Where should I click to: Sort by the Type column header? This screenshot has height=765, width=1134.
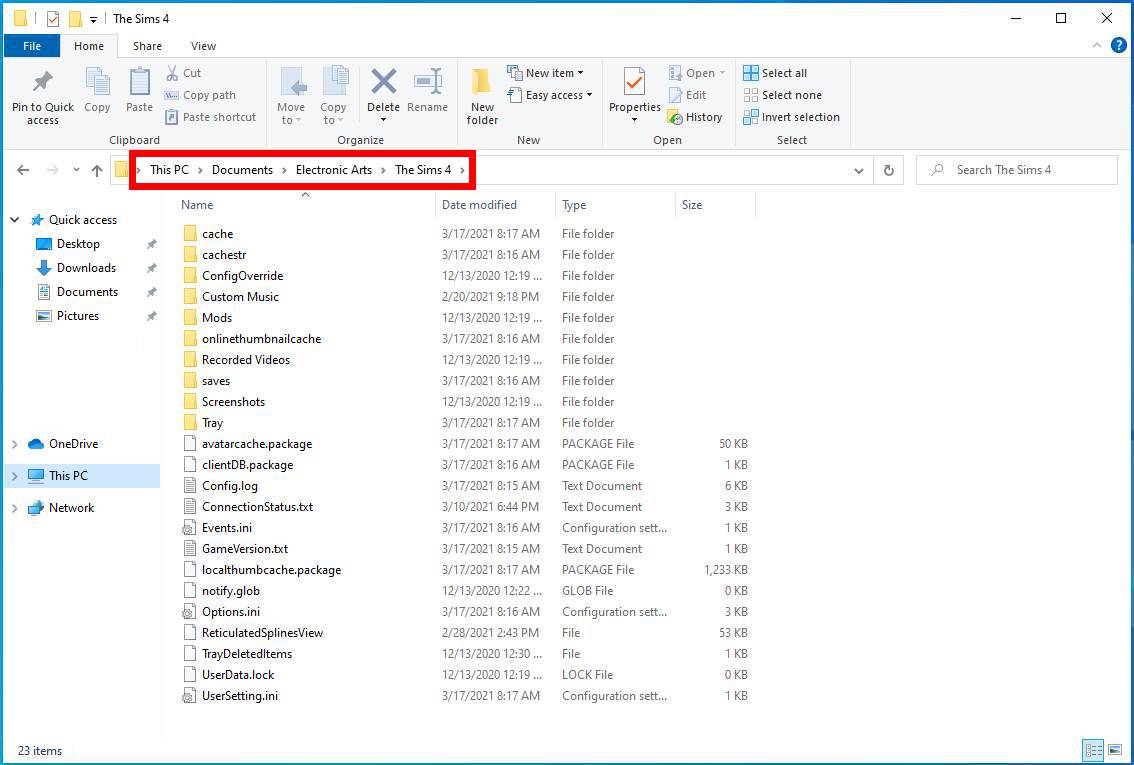615,205
